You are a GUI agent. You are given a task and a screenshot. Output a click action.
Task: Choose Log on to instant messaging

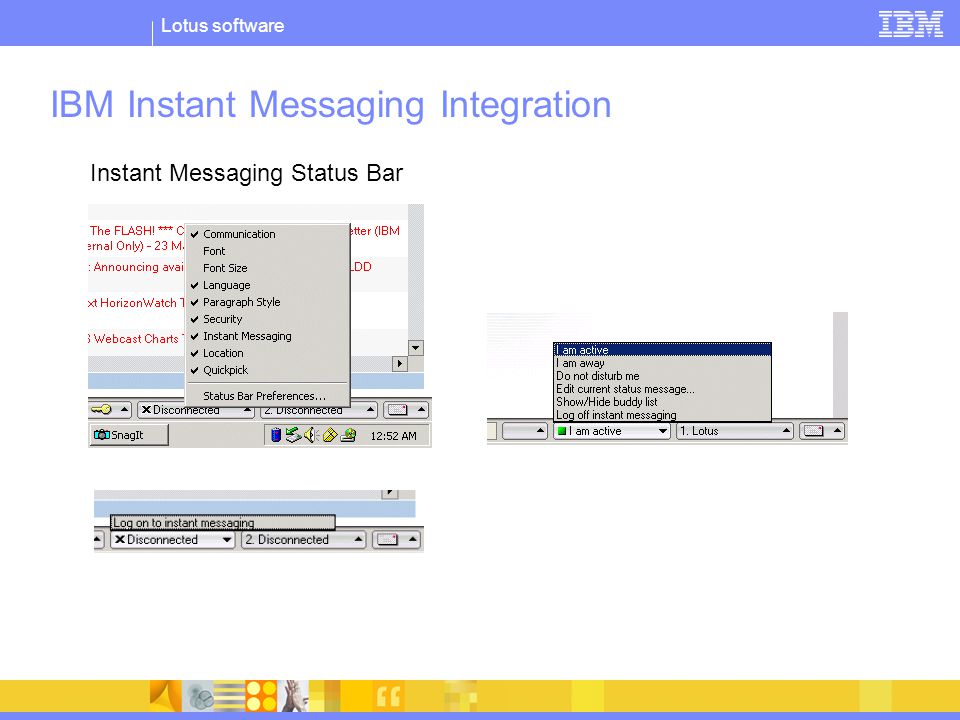[x=223, y=523]
